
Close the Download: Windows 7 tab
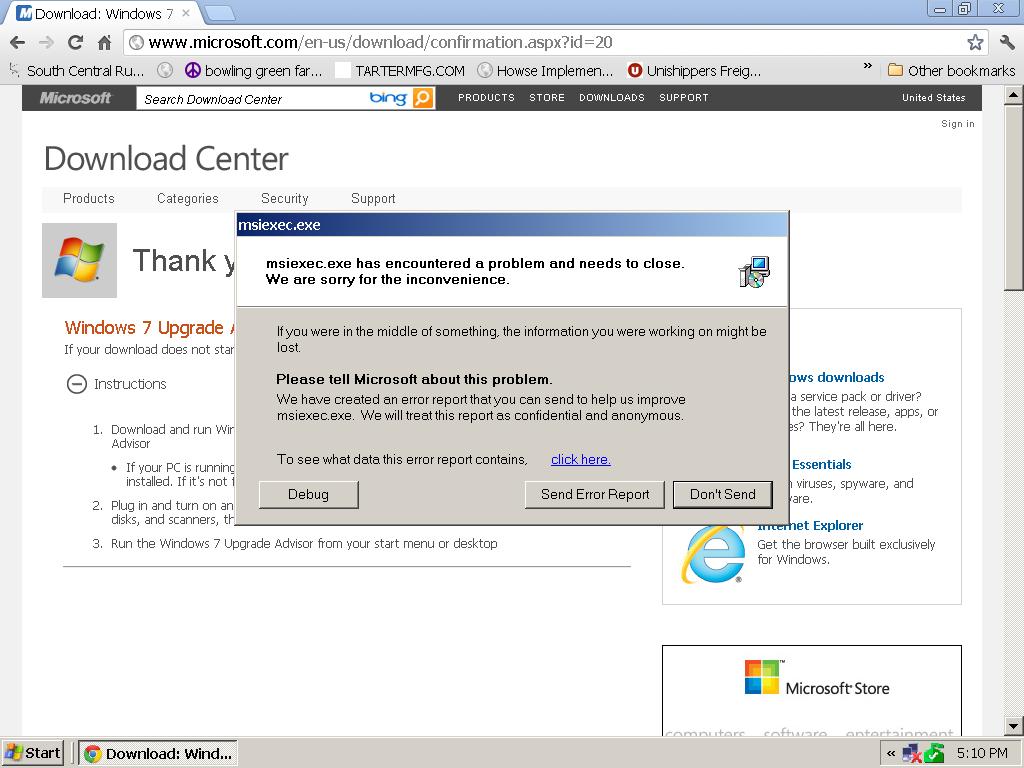[x=186, y=13]
